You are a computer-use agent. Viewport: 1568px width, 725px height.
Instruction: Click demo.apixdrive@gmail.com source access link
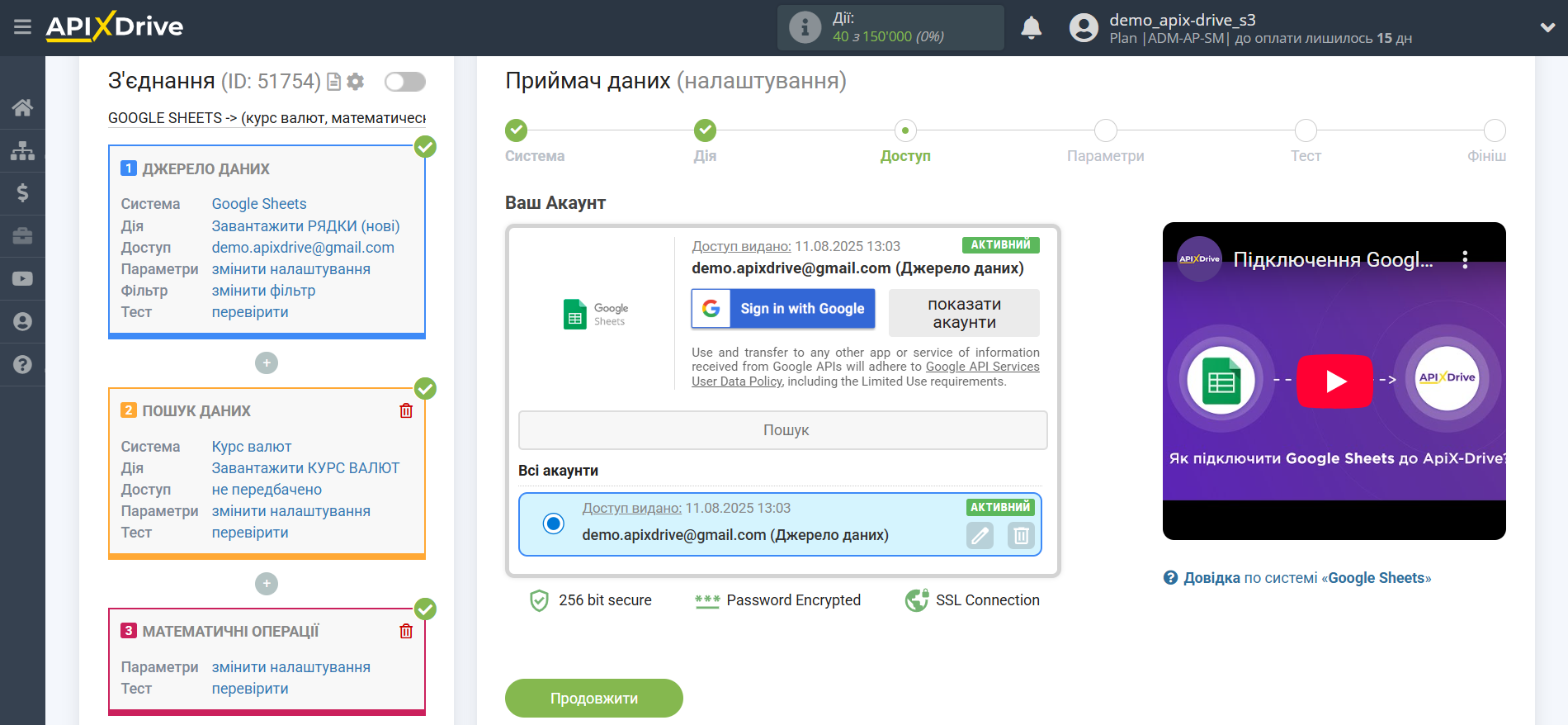point(303,248)
